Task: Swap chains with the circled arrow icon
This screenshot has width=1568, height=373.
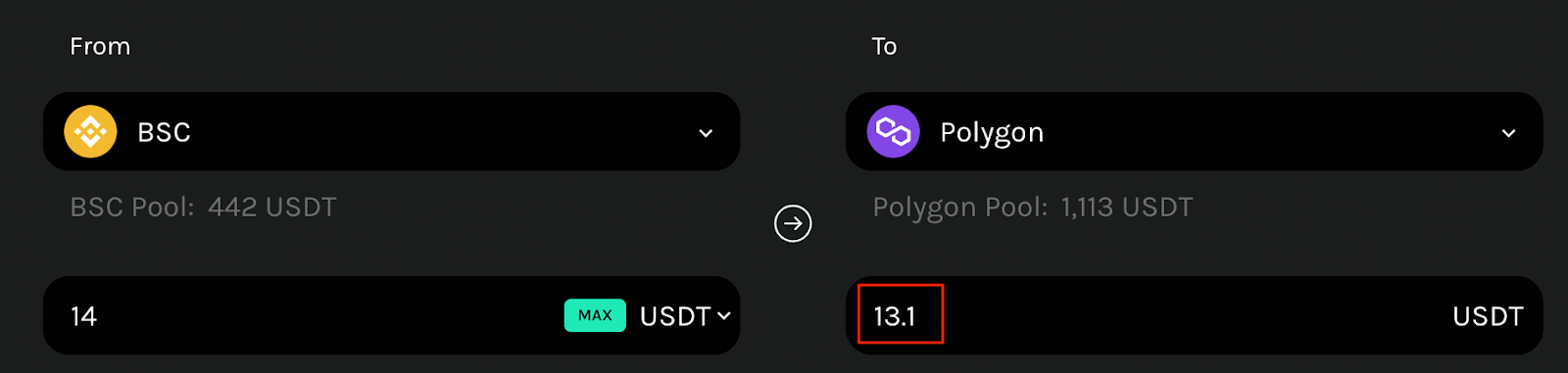Action: 793,223
